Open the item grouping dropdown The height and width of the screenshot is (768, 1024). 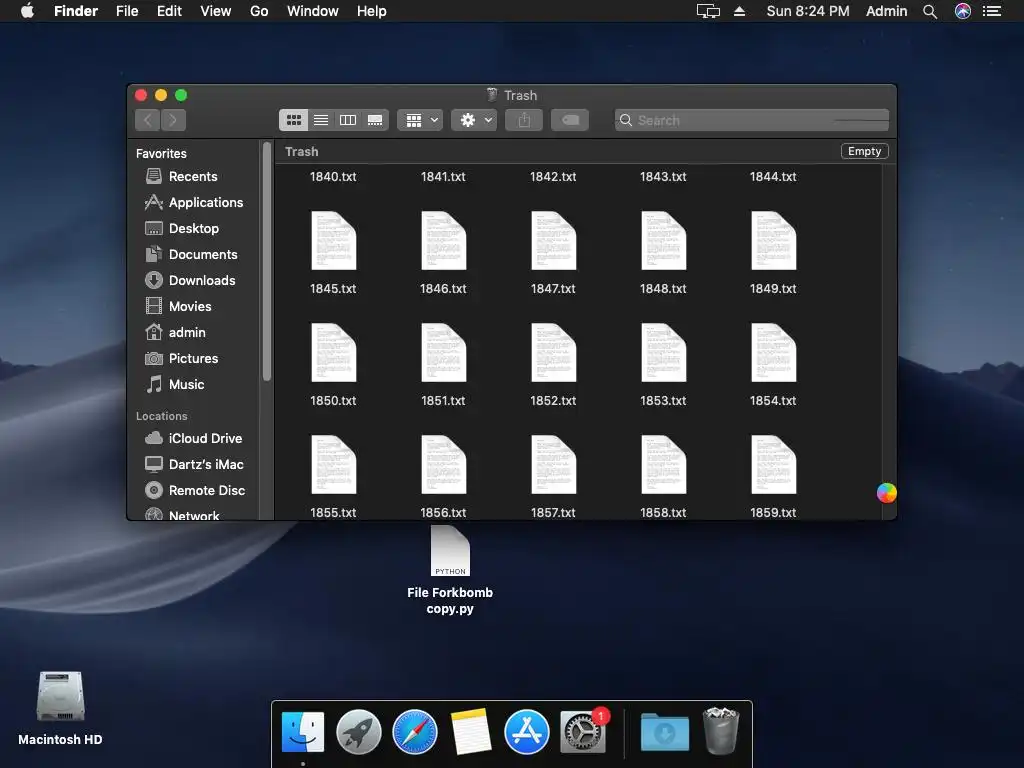[x=420, y=120]
